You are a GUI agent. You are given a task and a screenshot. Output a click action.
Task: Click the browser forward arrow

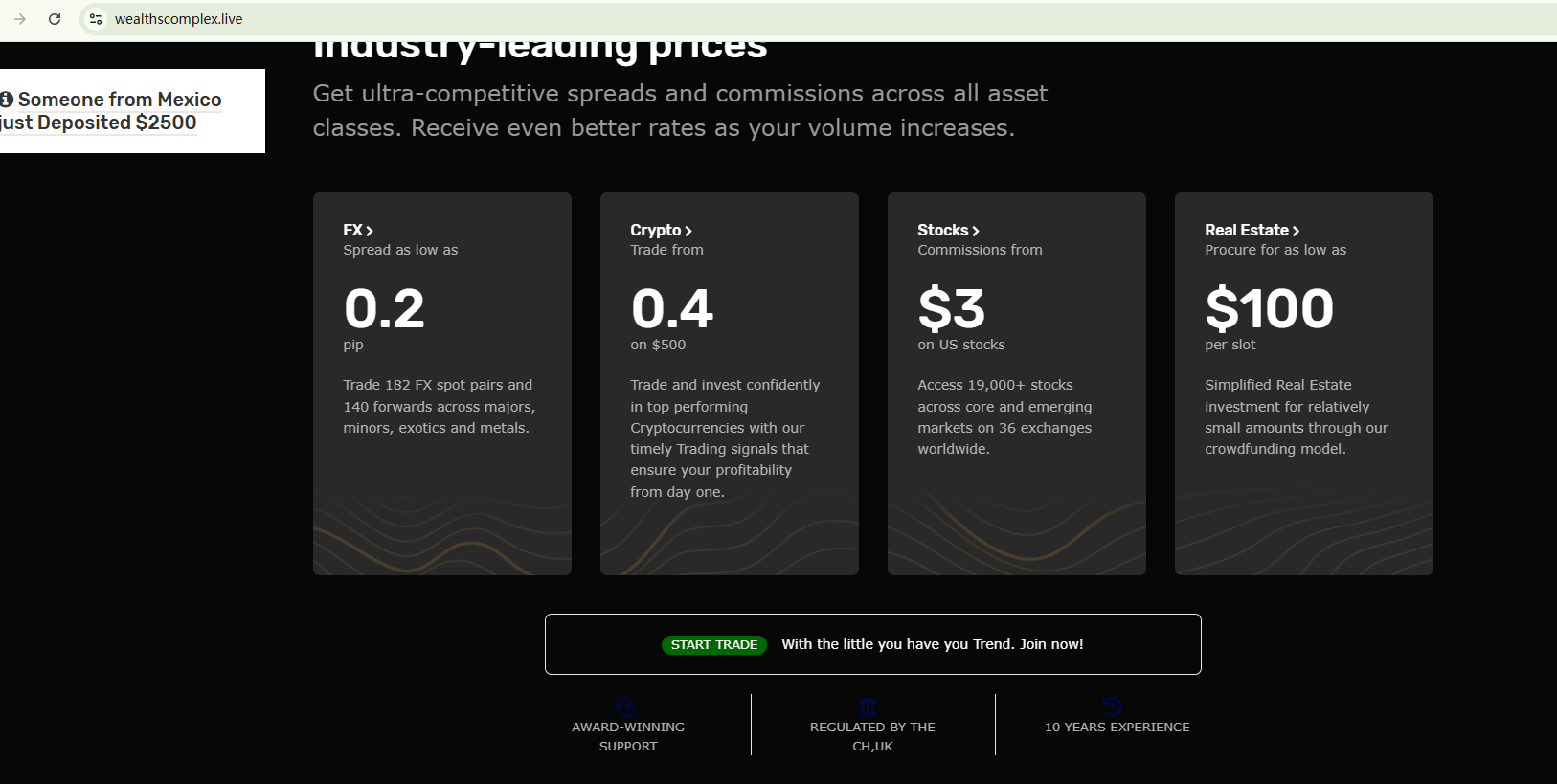[20, 19]
